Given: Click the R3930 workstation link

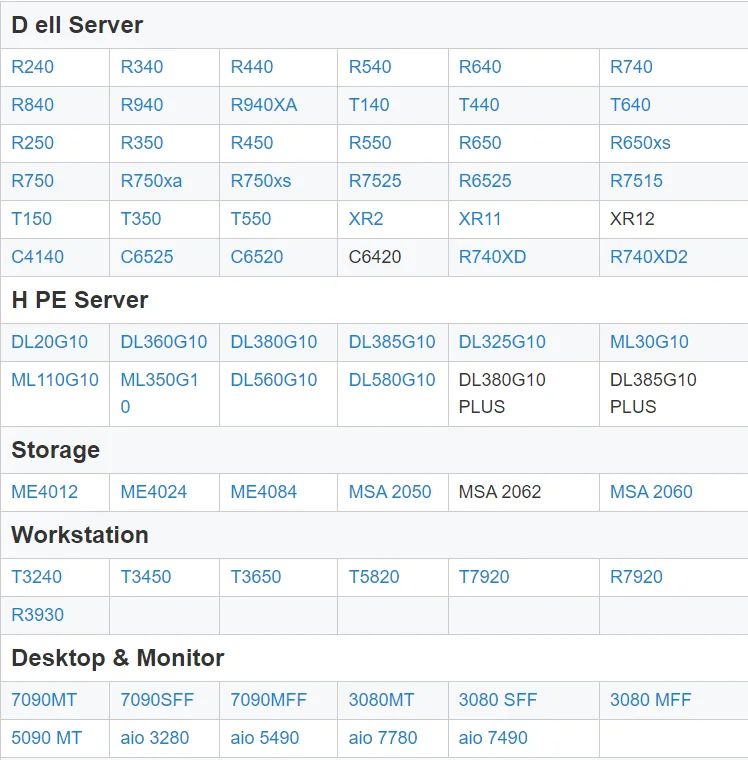Looking at the screenshot, I should [37, 615].
